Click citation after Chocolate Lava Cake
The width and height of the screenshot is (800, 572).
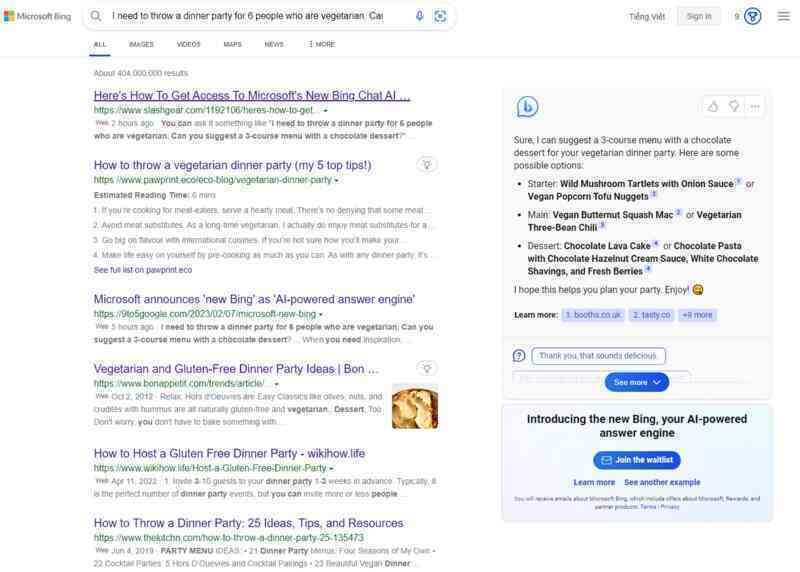tap(656, 243)
